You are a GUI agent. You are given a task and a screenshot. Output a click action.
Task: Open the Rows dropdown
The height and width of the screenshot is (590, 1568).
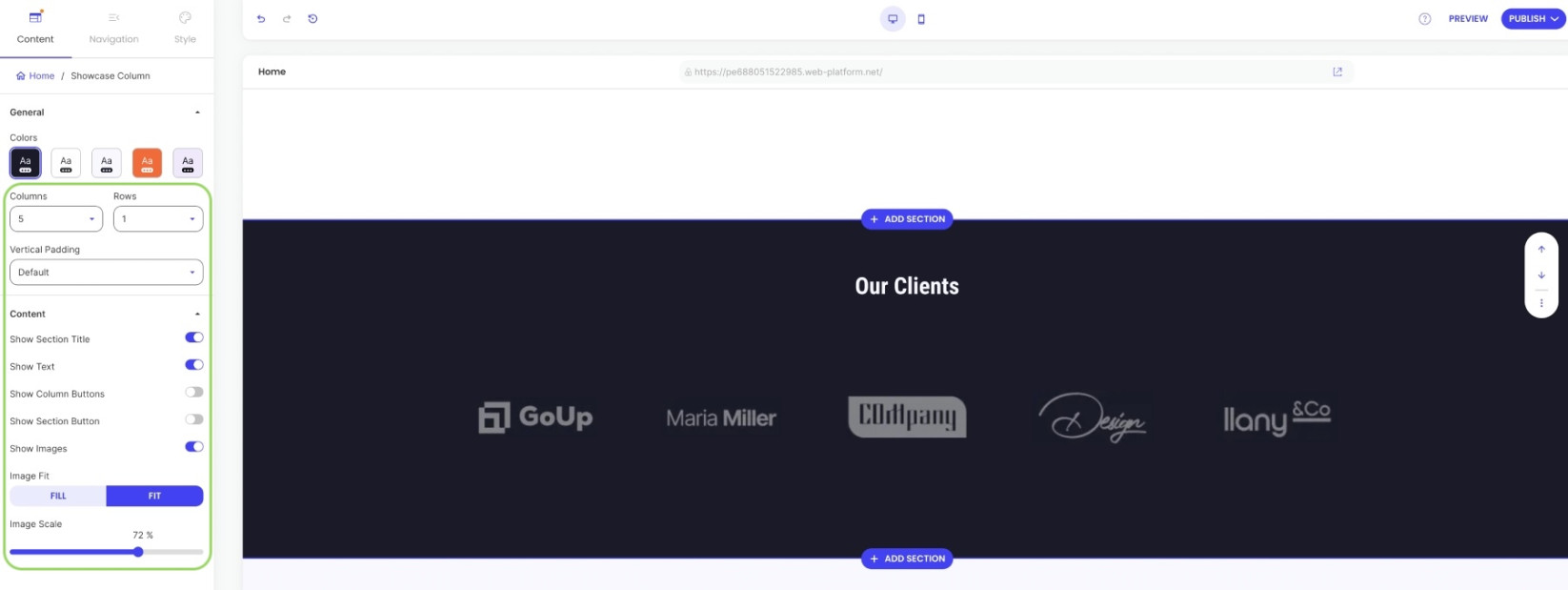coord(158,219)
